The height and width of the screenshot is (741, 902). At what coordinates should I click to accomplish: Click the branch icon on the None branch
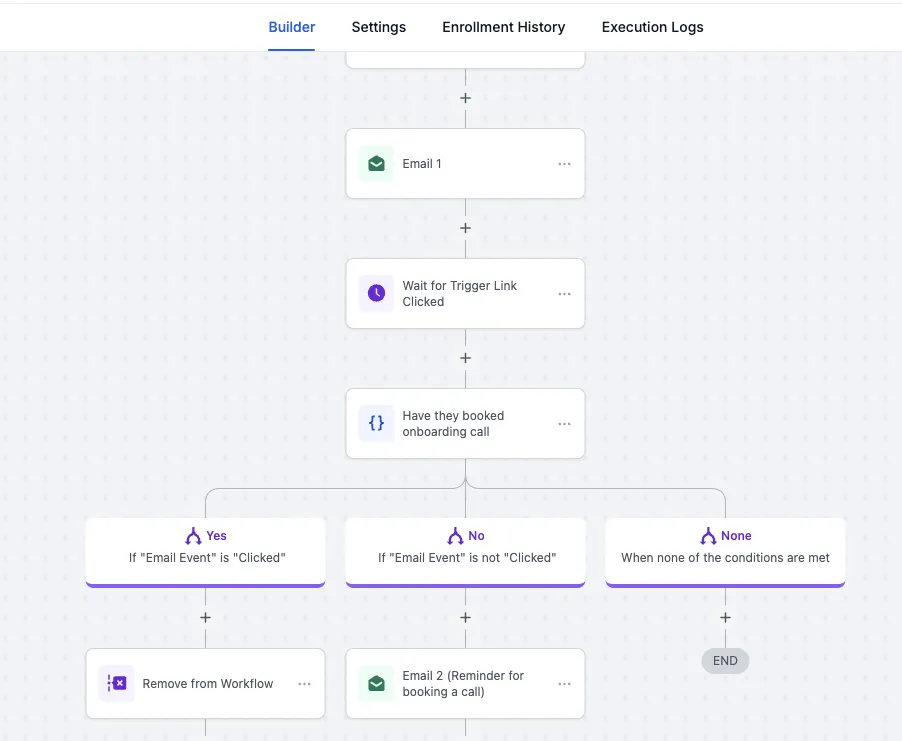tap(711, 535)
